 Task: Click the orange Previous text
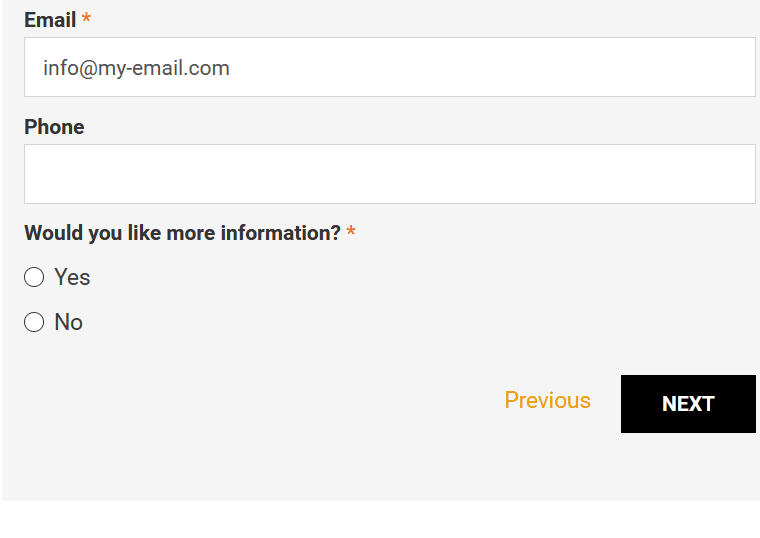point(547,400)
